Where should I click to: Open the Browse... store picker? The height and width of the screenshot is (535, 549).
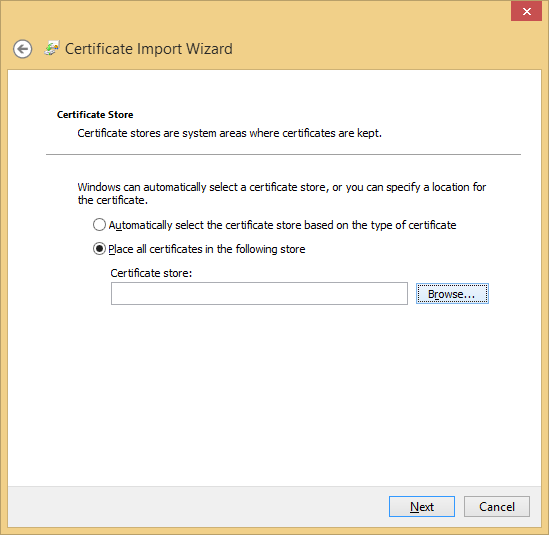[452, 293]
